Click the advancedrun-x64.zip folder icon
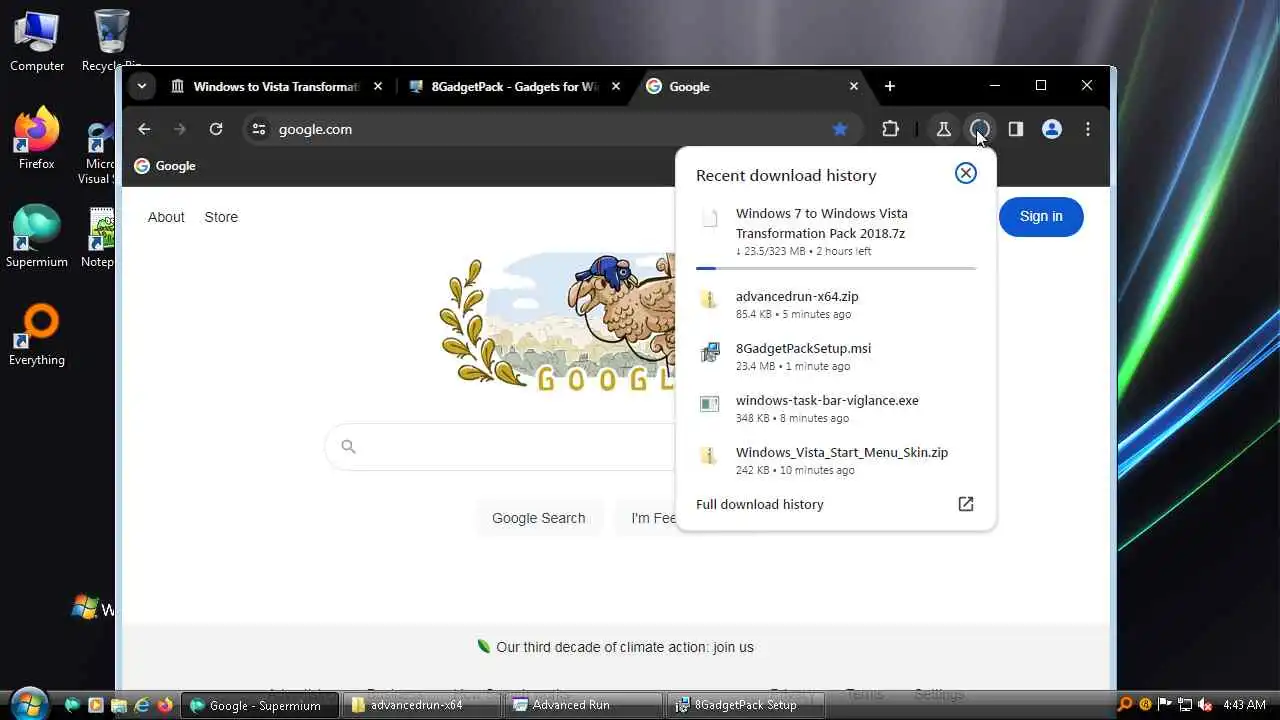Screen dimensions: 1280x720 pyautogui.click(x=709, y=299)
